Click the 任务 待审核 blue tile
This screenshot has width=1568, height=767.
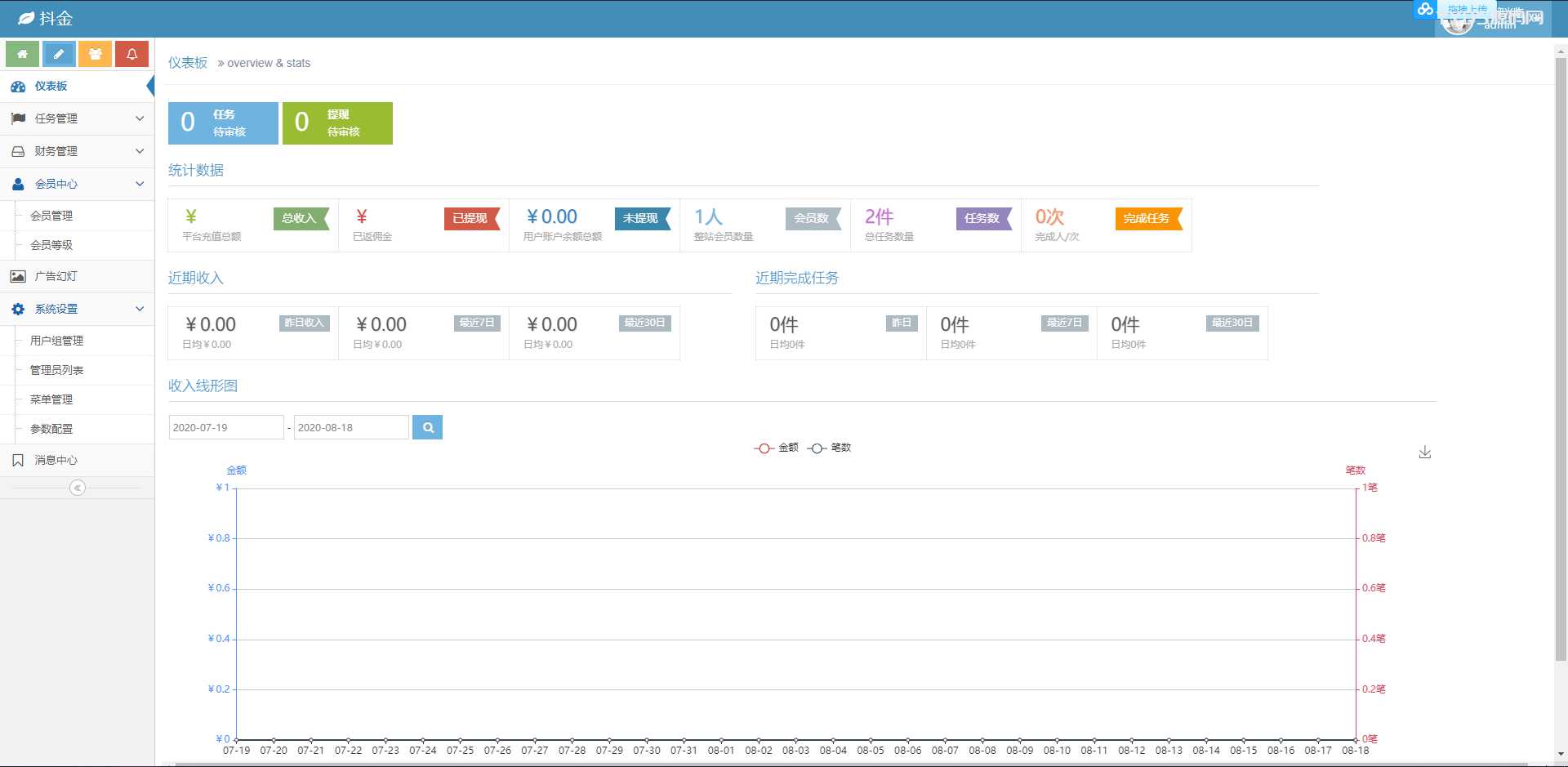pyautogui.click(x=223, y=123)
